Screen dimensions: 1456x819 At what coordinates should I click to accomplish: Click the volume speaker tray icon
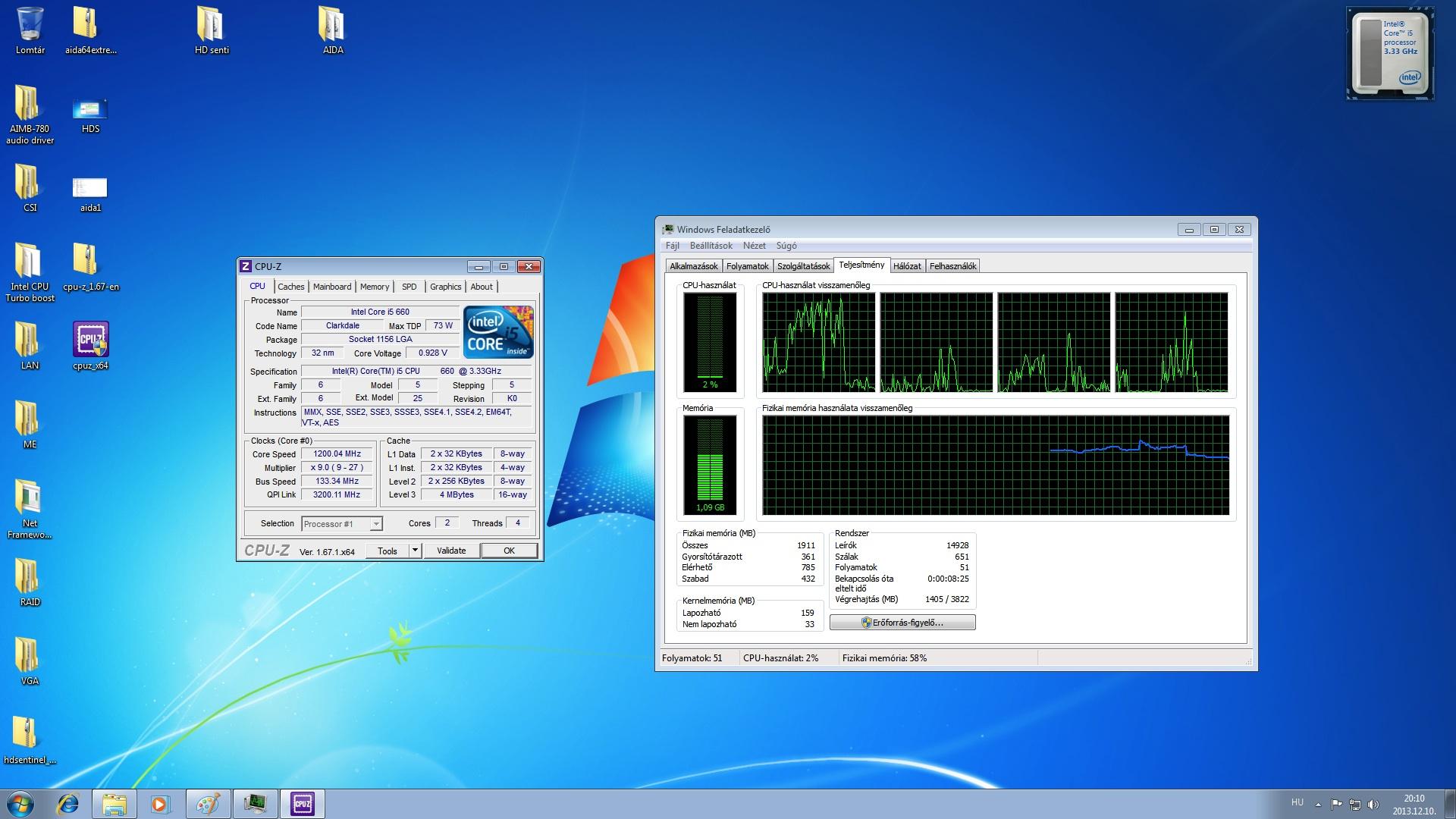pos(1373,805)
